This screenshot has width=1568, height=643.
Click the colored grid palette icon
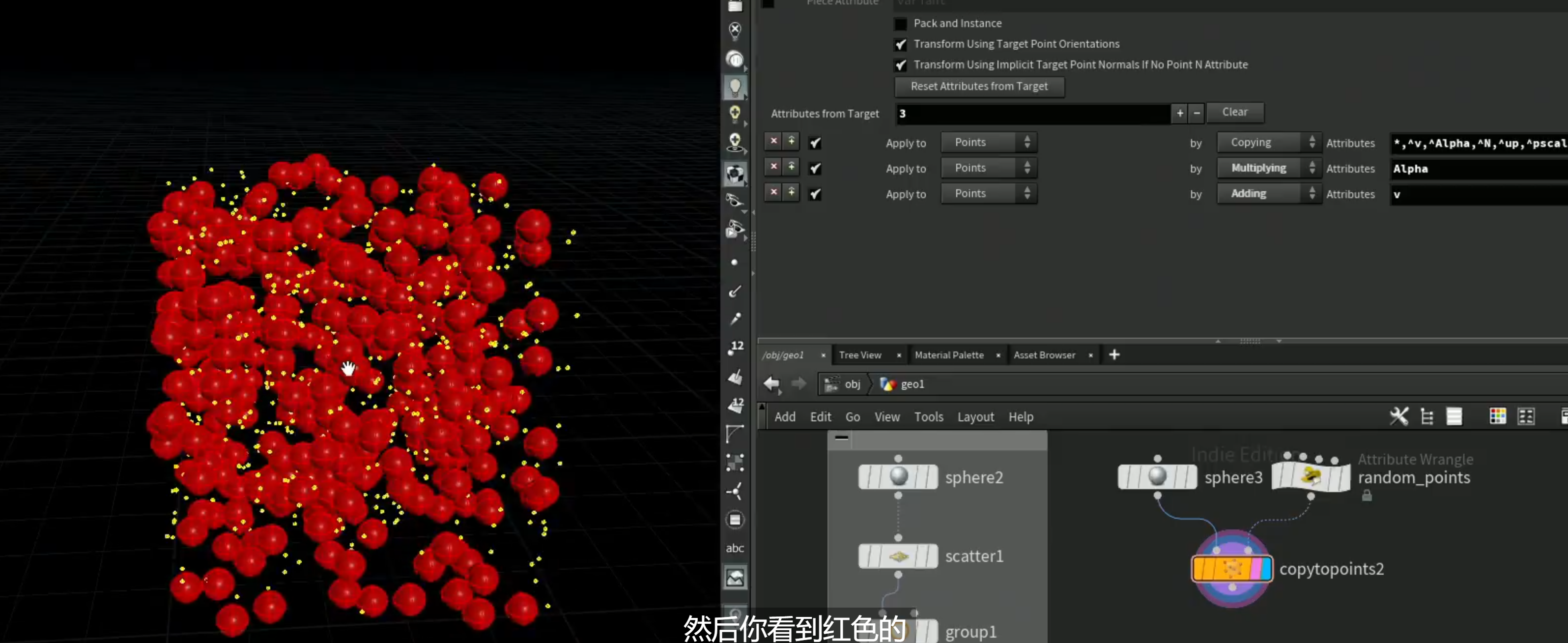click(x=1497, y=416)
